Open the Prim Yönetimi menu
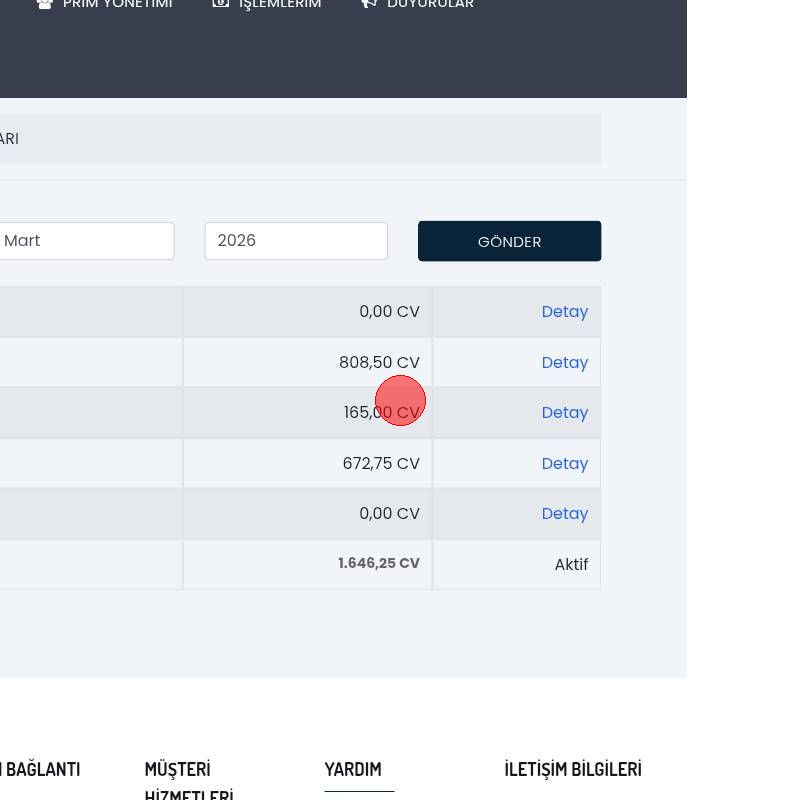This screenshot has height=800, width=800. (117, 4)
